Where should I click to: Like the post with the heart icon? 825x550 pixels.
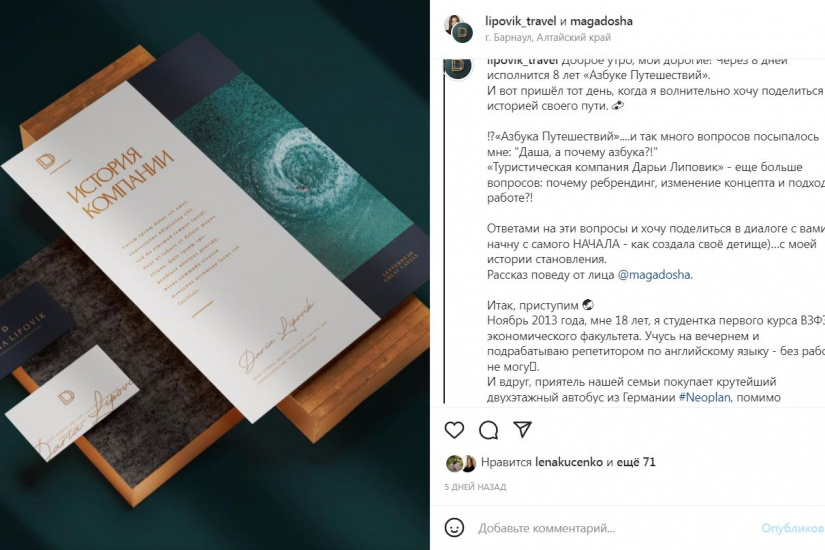(x=454, y=430)
